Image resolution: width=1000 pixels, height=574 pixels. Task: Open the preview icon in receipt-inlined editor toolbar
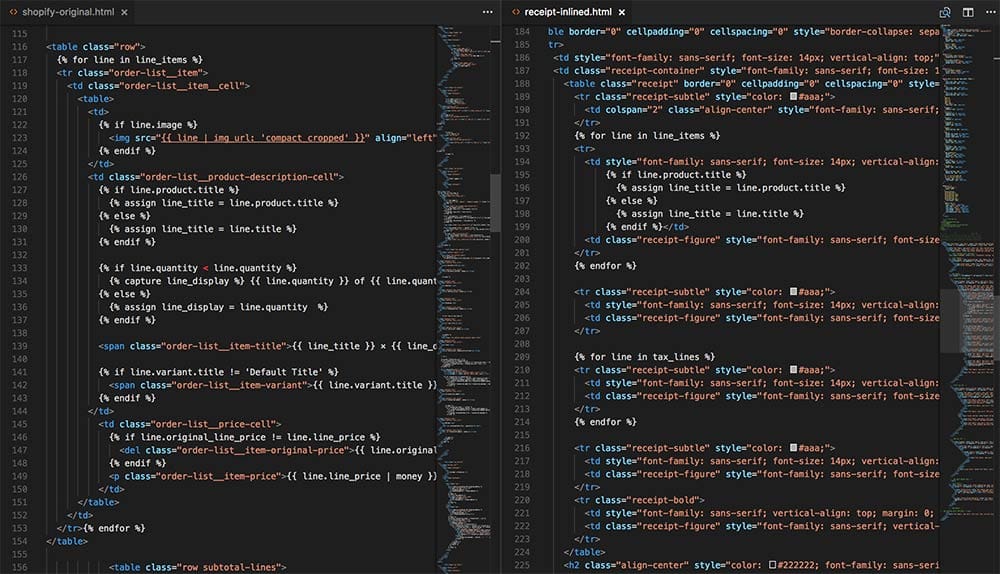coord(945,12)
